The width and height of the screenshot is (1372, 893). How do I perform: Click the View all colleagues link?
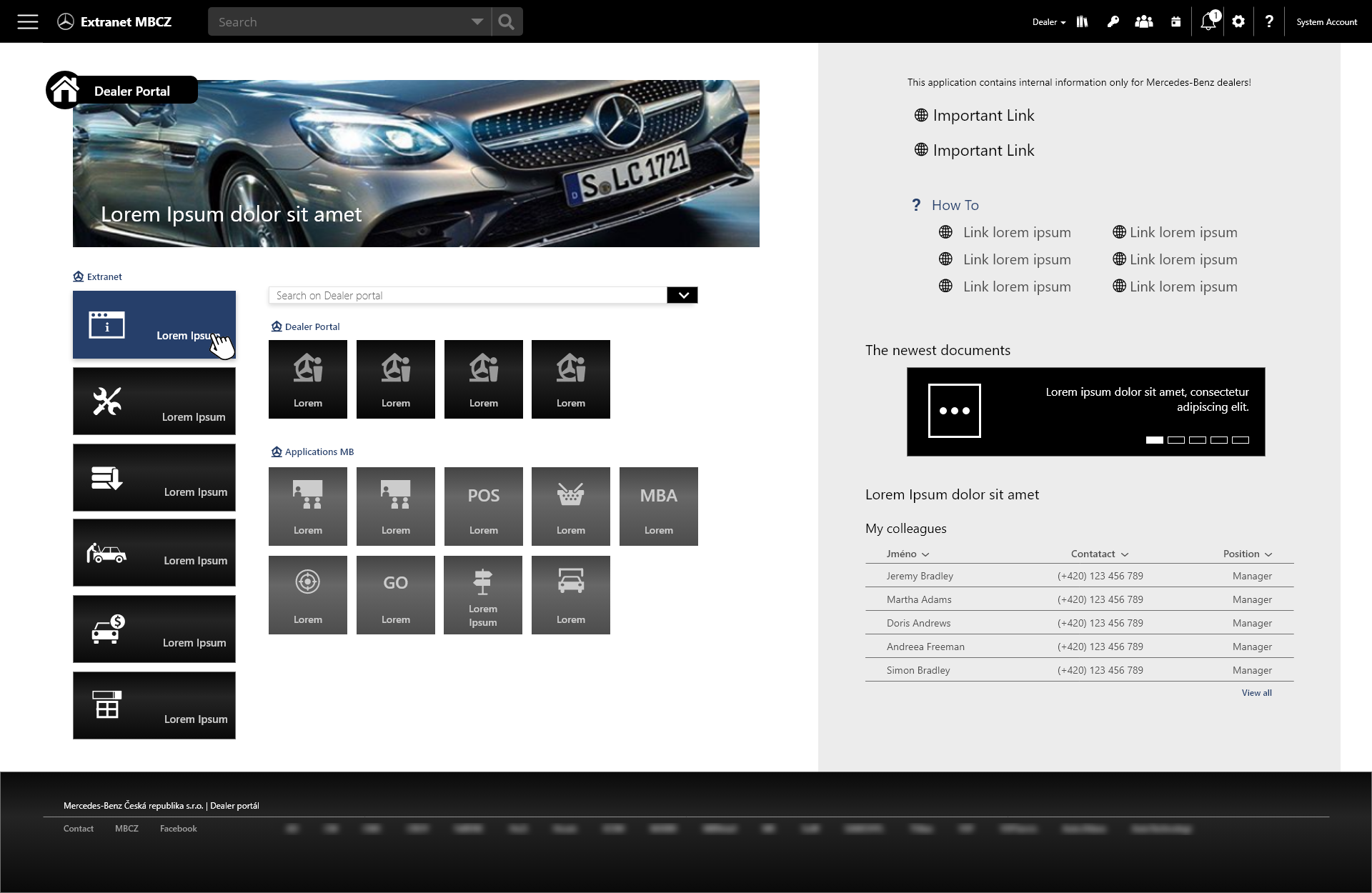click(x=1256, y=692)
